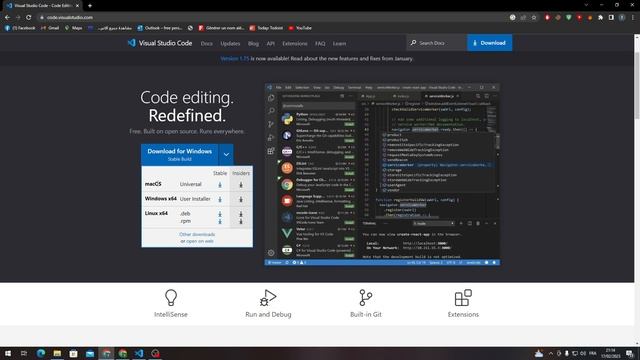Go back with the browser back arrow
Screen dimensions: 640x360
pos(7,18)
